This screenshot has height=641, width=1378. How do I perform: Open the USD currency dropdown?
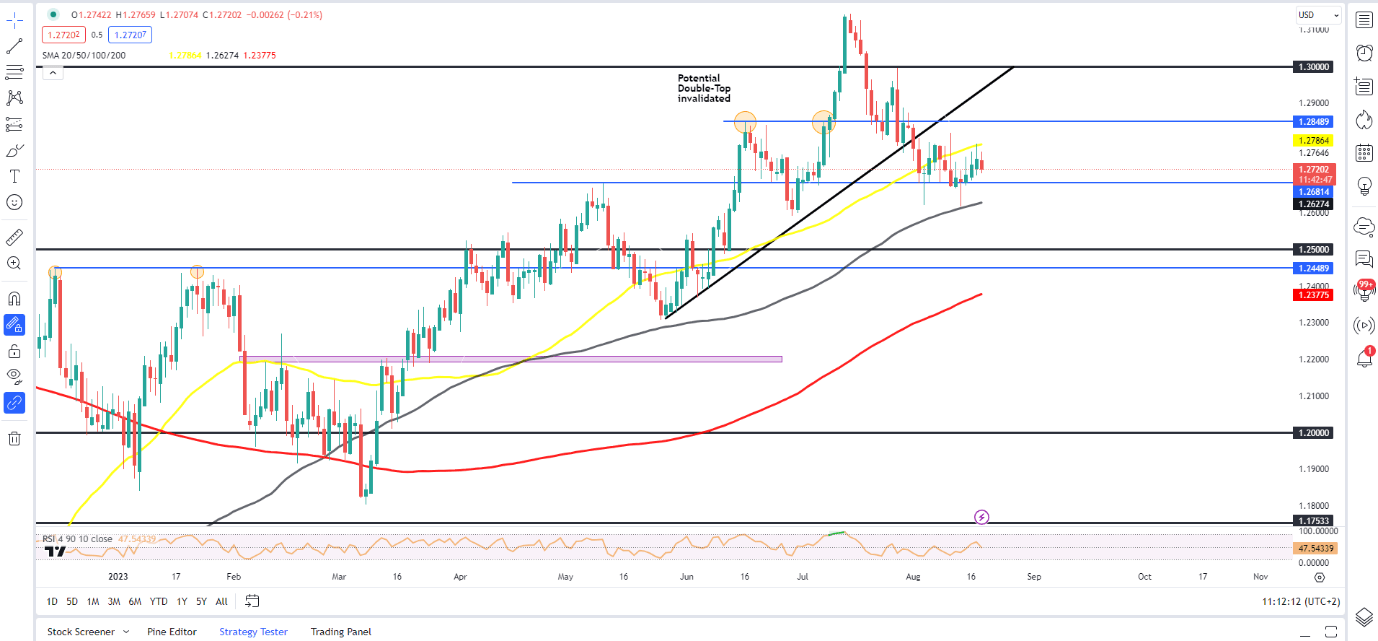coord(1319,15)
